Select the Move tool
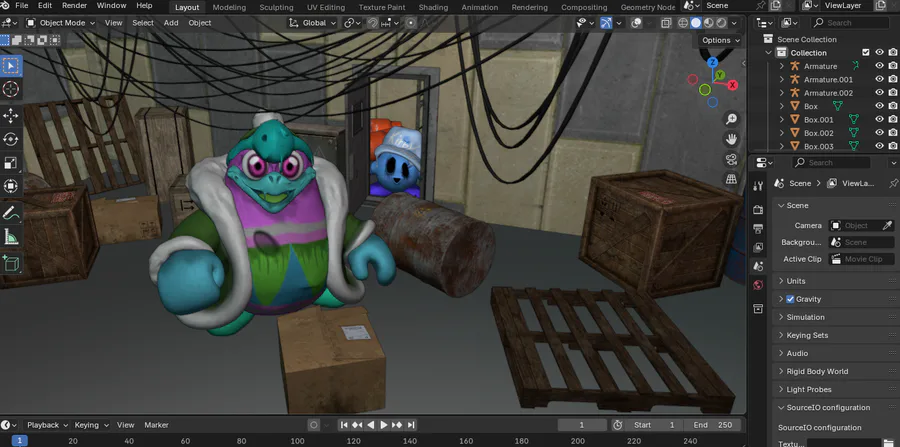Viewport: 900px width, 447px height. [x=10, y=115]
